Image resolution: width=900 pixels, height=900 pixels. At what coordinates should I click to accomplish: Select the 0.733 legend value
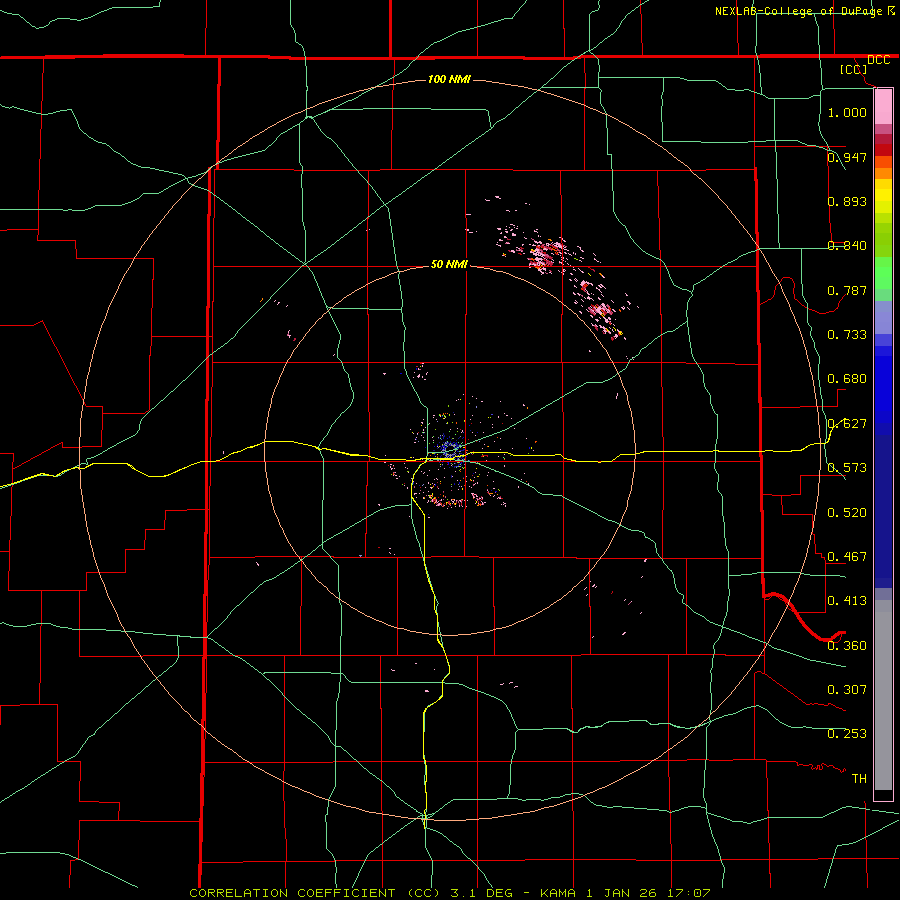pyautogui.click(x=847, y=335)
